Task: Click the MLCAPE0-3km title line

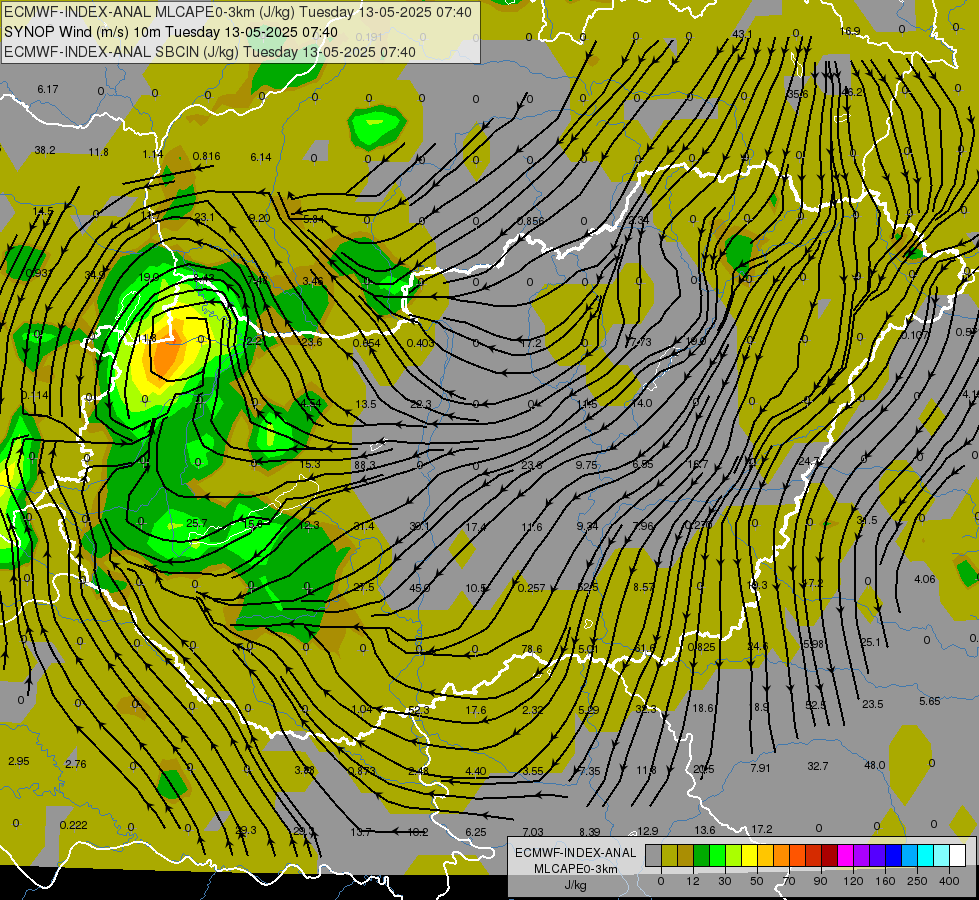Action: [x=238, y=12]
